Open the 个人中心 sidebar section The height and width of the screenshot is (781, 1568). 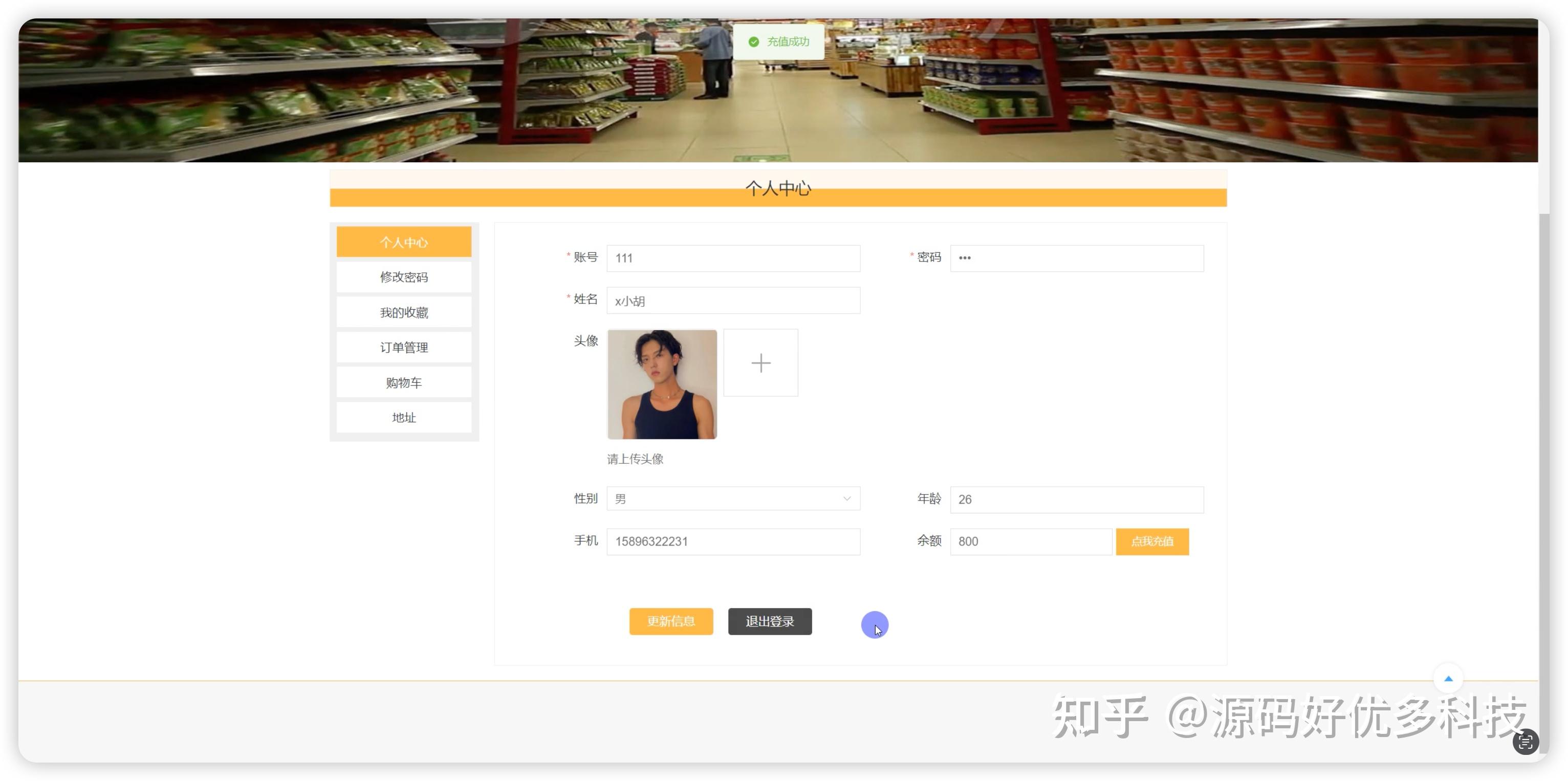[404, 242]
